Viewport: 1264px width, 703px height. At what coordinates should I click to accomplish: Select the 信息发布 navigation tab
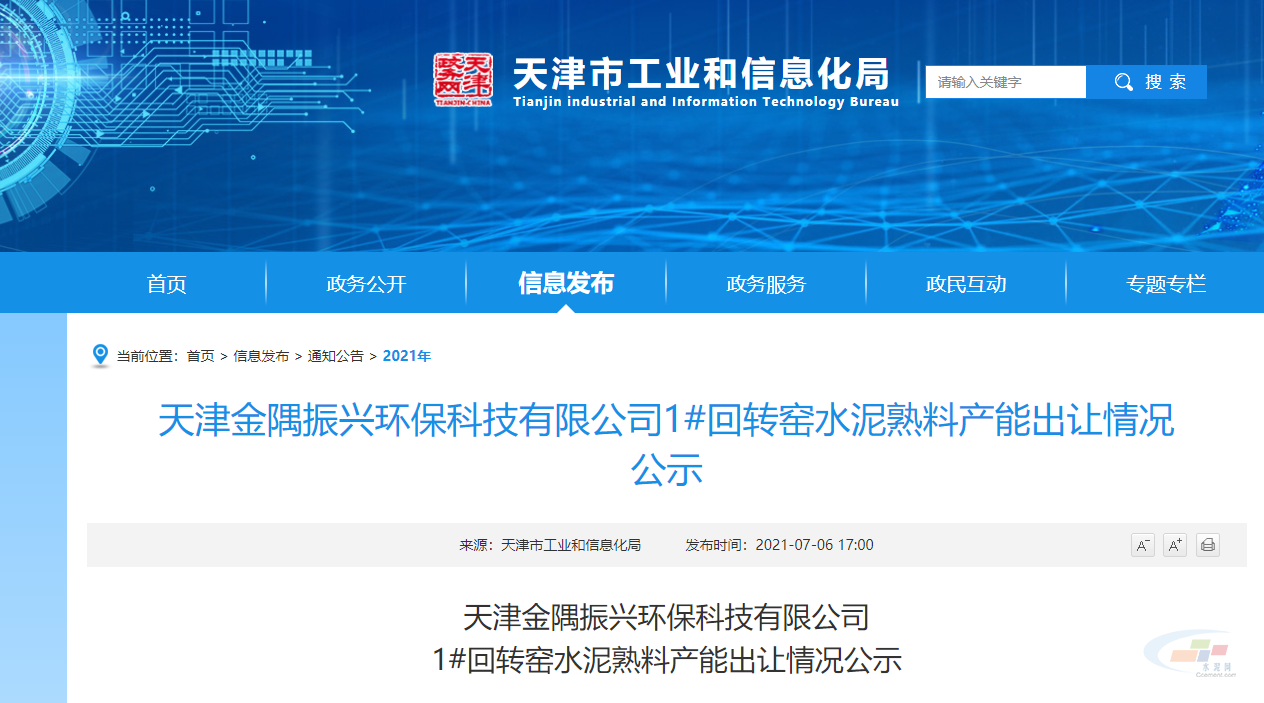(566, 283)
